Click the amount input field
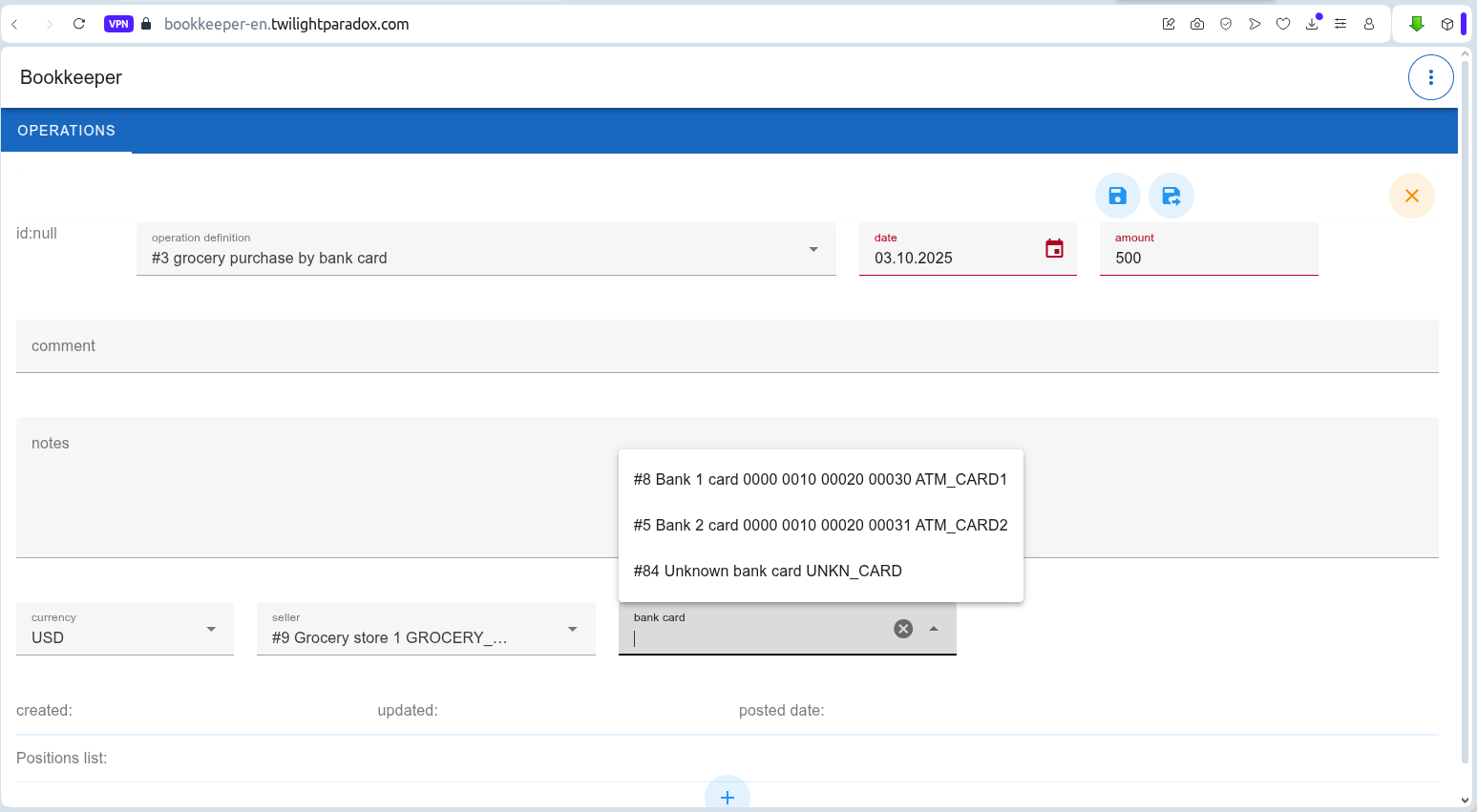1477x812 pixels. [x=1208, y=258]
